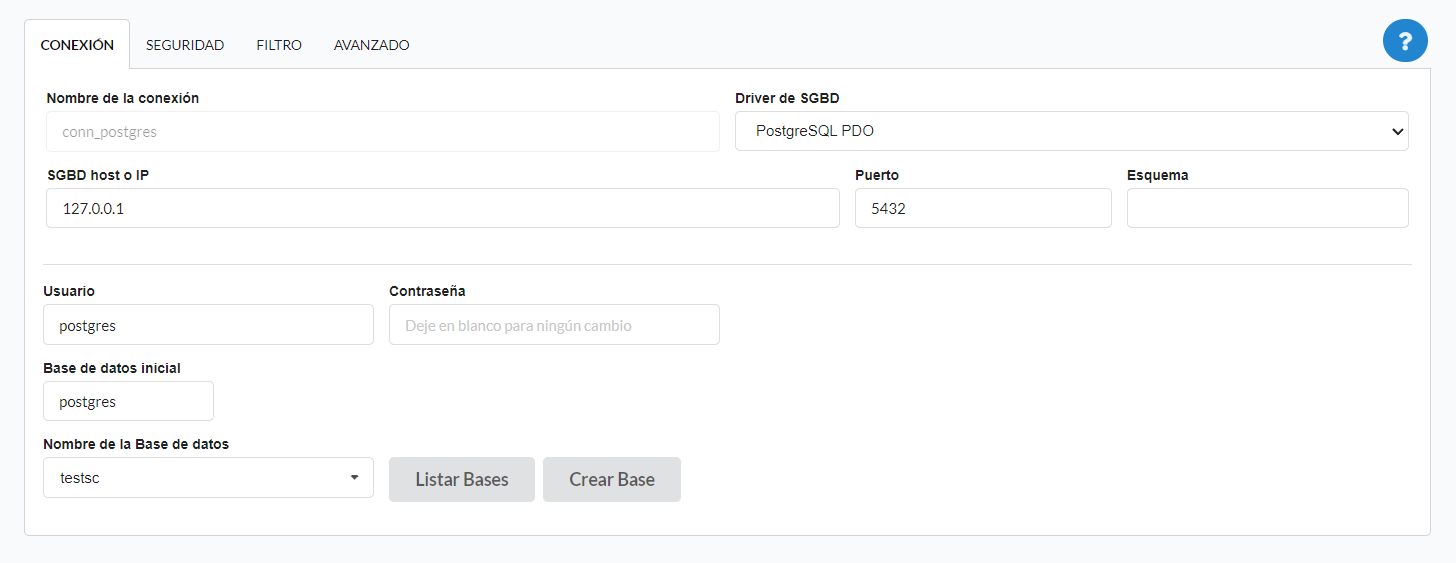Click the 'Nombre de la Base de datos' label

click(136, 444)
